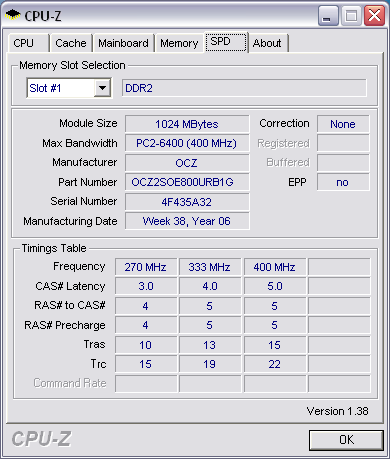Click the Slot #1 combo box
The image size is (390, 459).
(x=69, y=88)
